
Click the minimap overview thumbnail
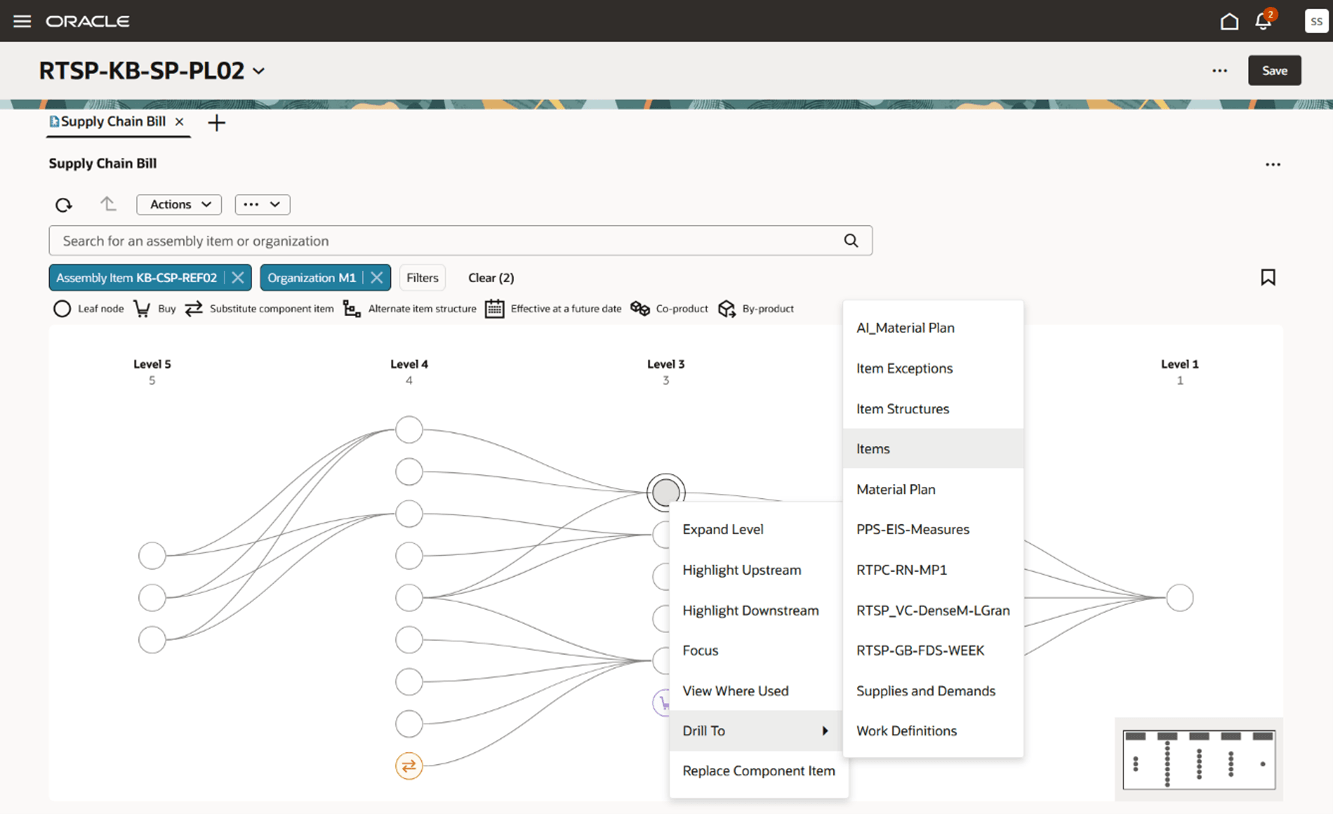click(1199, 760)
